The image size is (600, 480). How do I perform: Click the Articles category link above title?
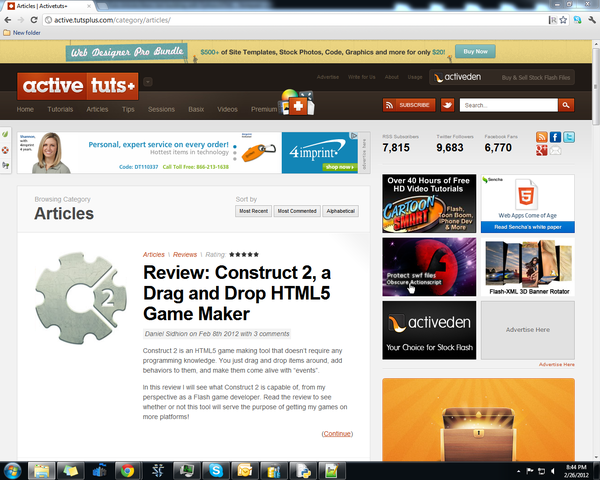[x=153, y=255]
